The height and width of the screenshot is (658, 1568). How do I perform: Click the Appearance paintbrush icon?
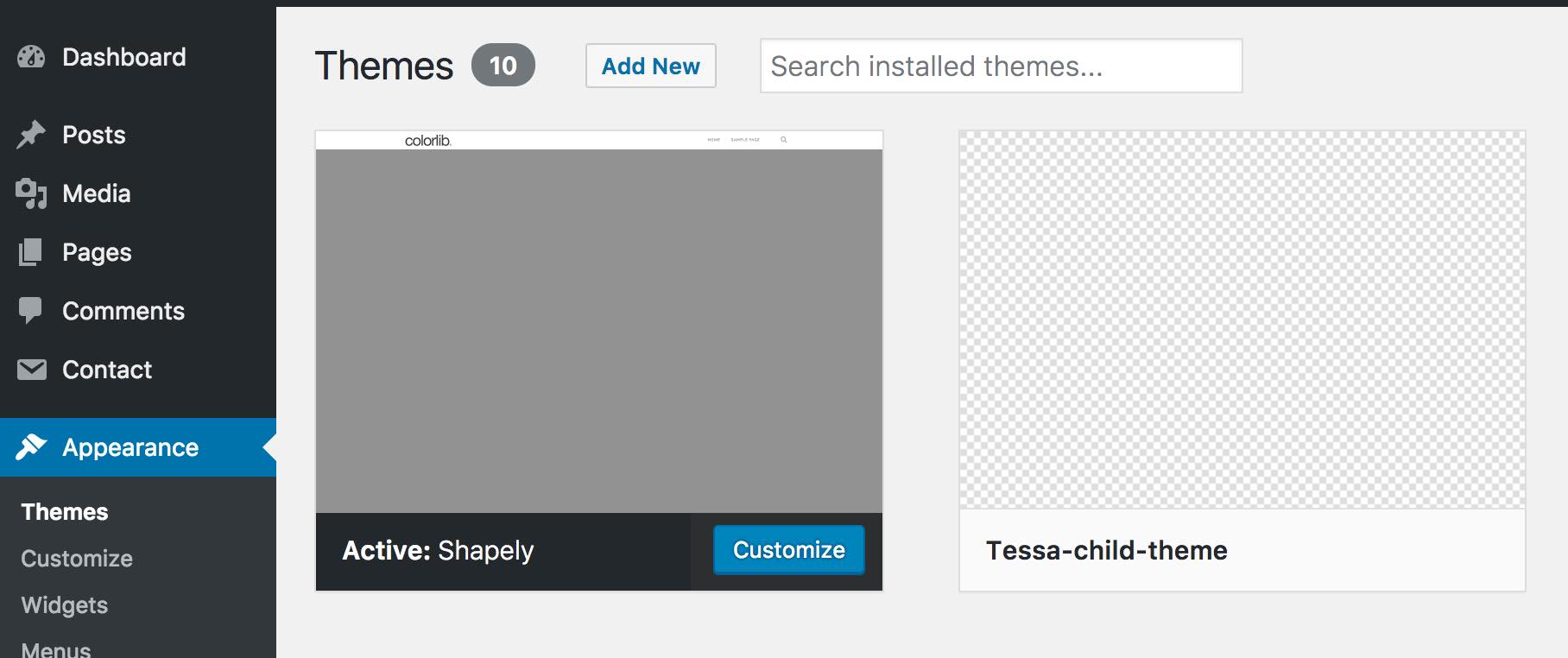[31, 447]
